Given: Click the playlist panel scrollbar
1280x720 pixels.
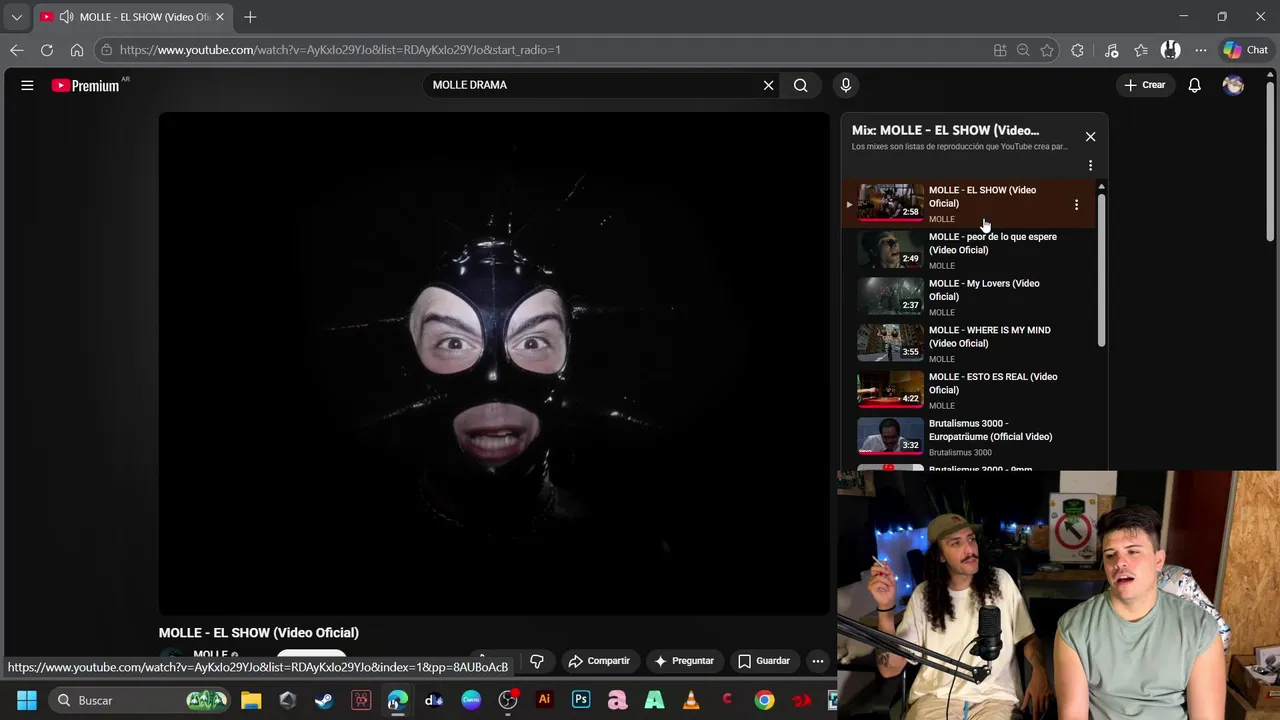Looking at the screenshot, I should click(x=1101, y=270).
